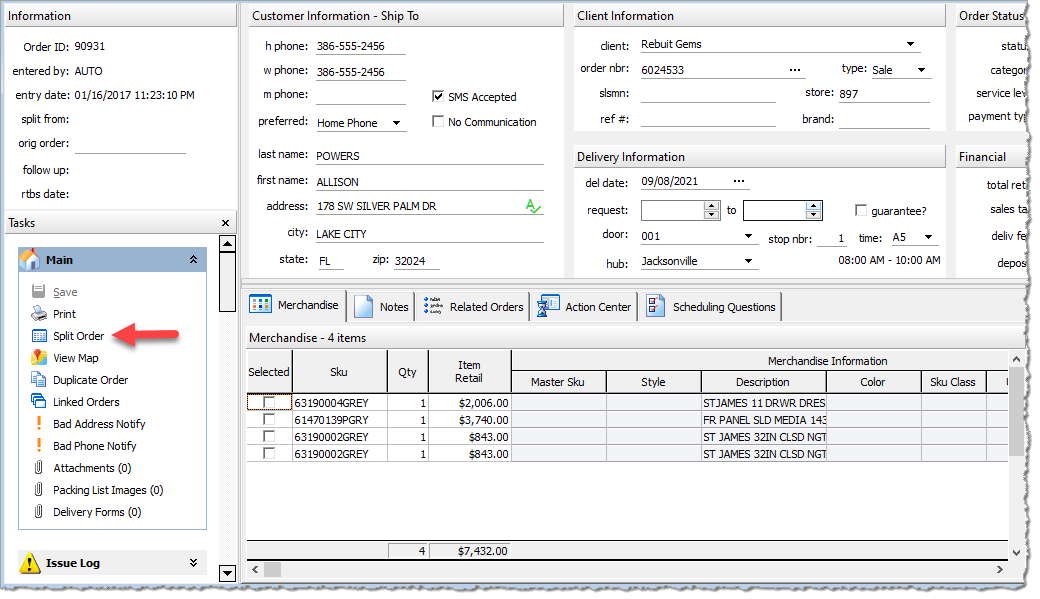
Task: Click the merchandise horizontal scrollbar thumb
Action: tap(273, 569)
